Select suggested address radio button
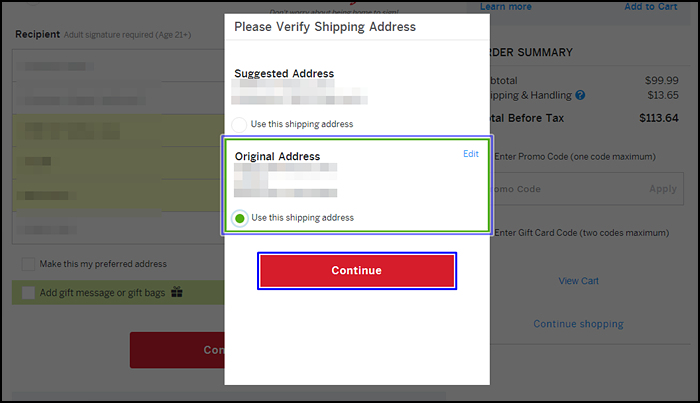The image size is (700, 403). (x=239, y=125)
